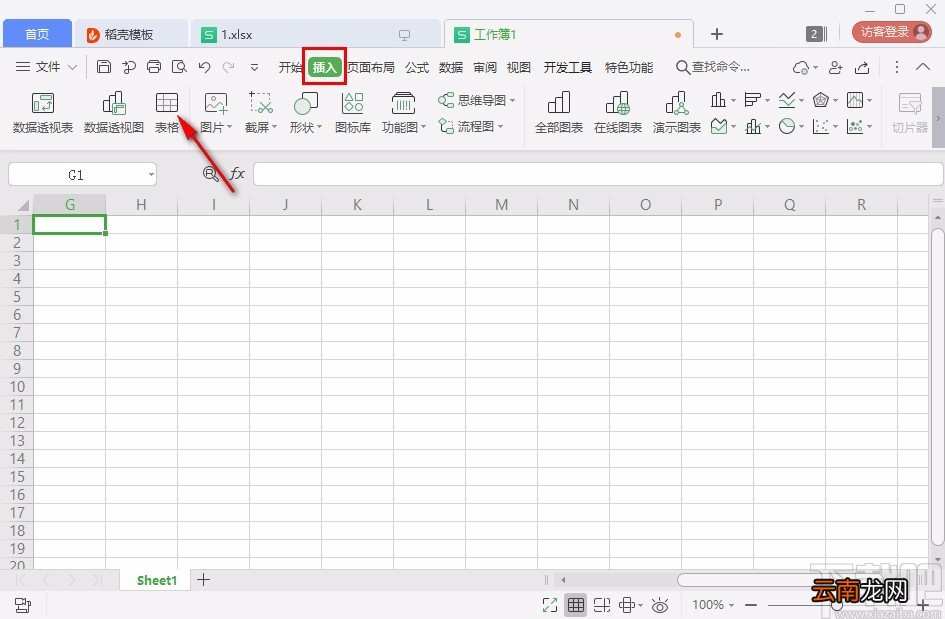Click the add collaborator icon
This screenshot has width=945, height=619.
click(x=835, y=68)
